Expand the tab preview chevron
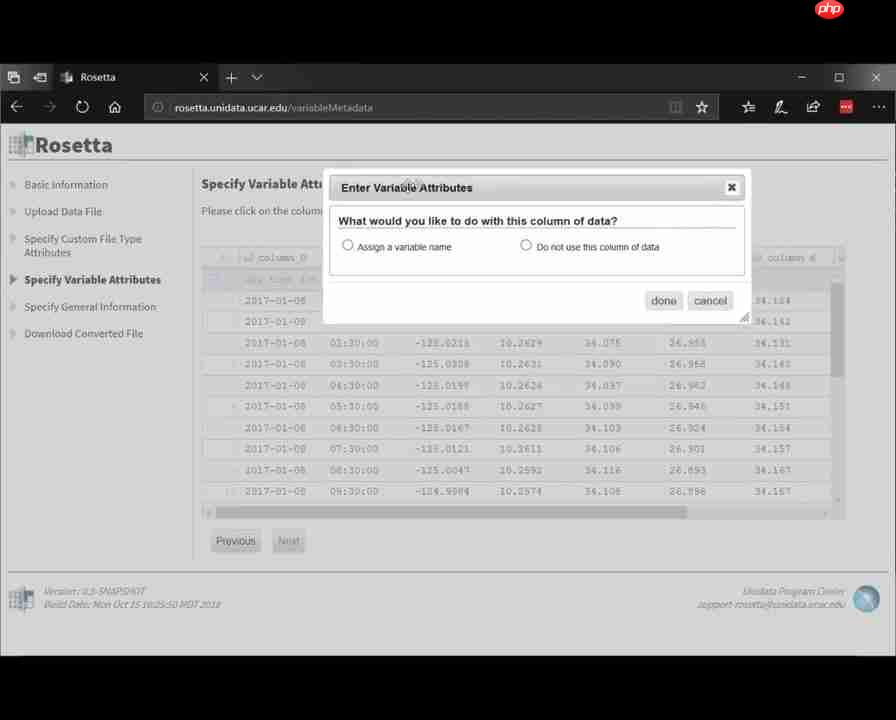The image size is (896, 720). pos(257,77)
